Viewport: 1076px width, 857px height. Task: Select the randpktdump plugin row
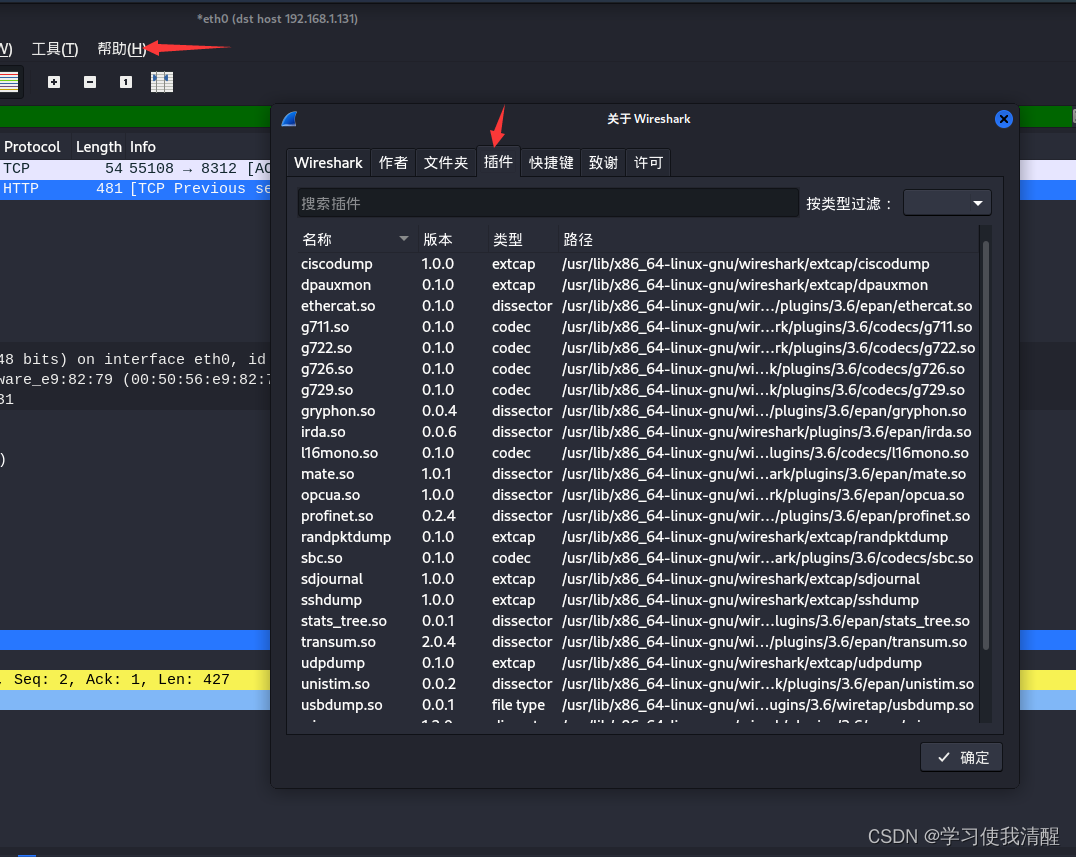[638, 537]
